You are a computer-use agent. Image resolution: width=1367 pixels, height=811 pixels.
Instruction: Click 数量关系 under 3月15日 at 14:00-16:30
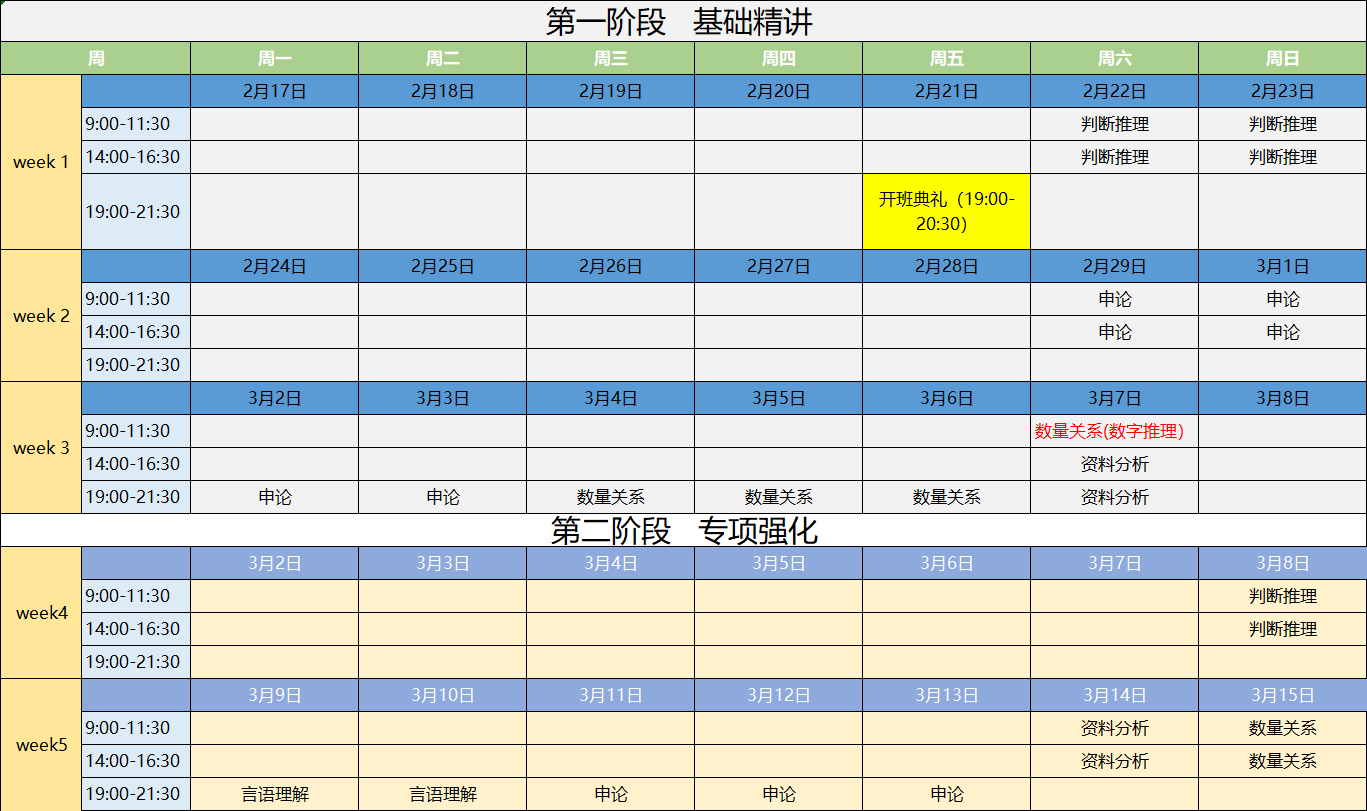click(x=1282, y=761)
